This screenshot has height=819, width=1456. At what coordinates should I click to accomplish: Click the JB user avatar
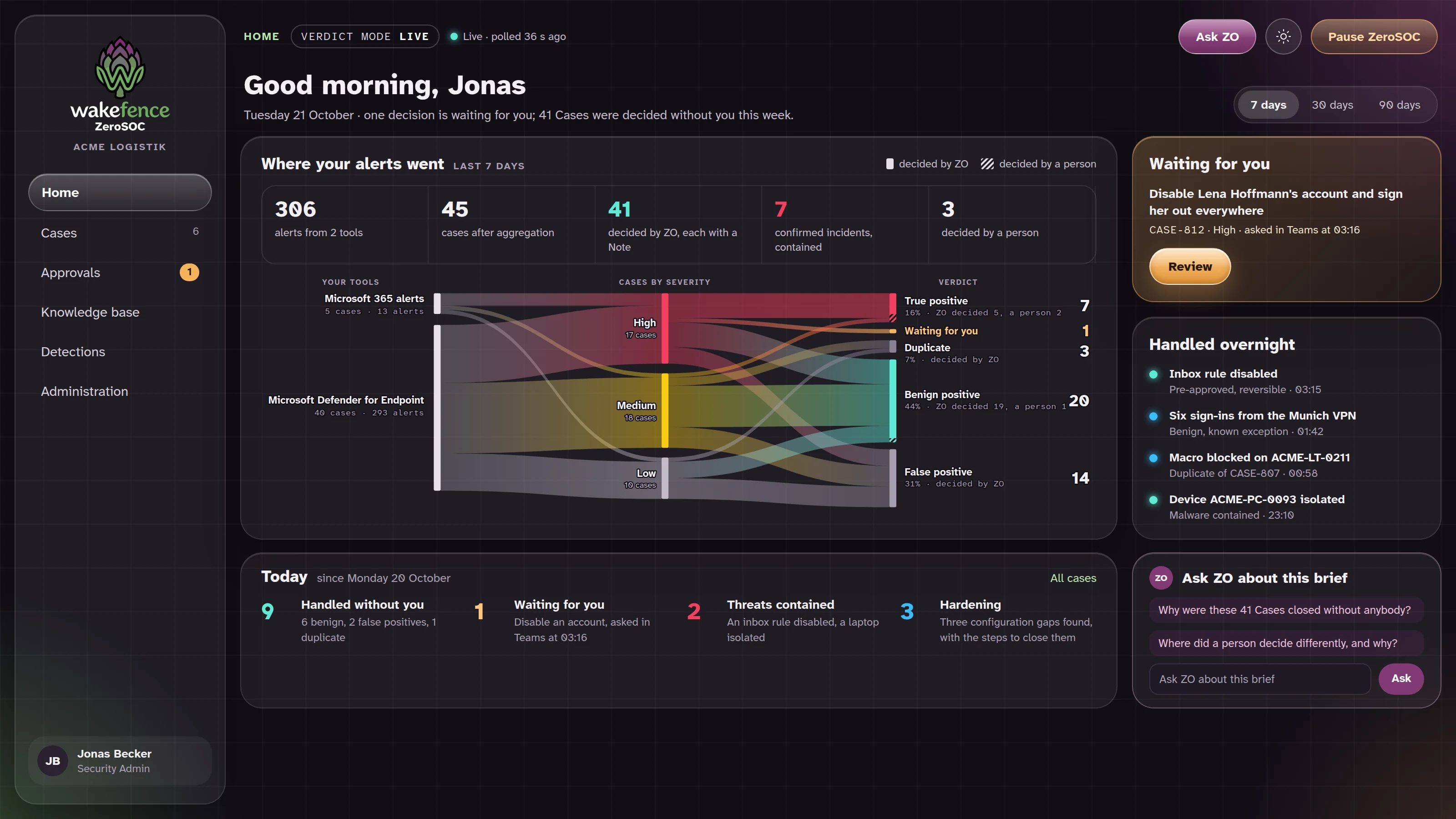53,760
